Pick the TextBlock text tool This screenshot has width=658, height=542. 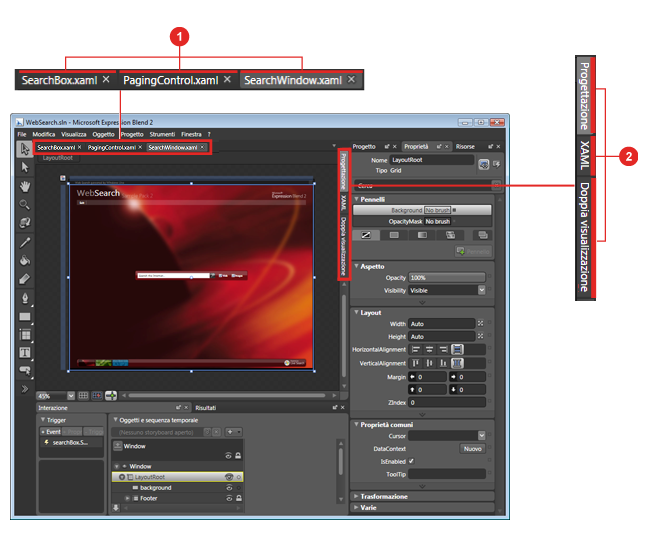pyautogui.click(x=25, y=352)
